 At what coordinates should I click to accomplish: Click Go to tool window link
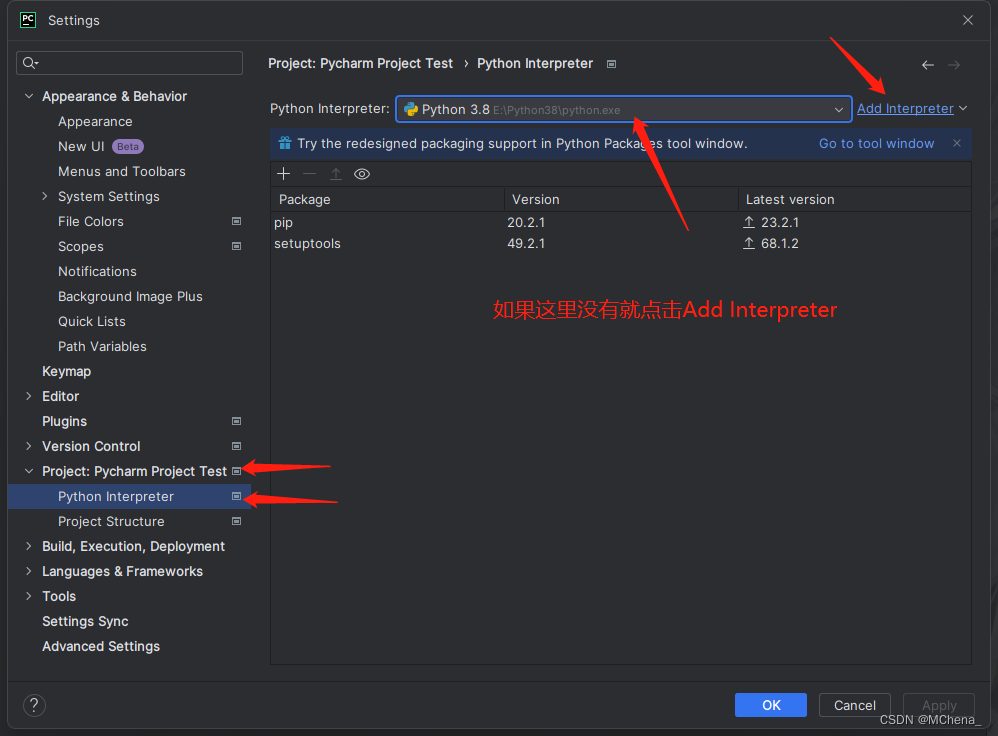pyautogui.click(x=876, y=143)
